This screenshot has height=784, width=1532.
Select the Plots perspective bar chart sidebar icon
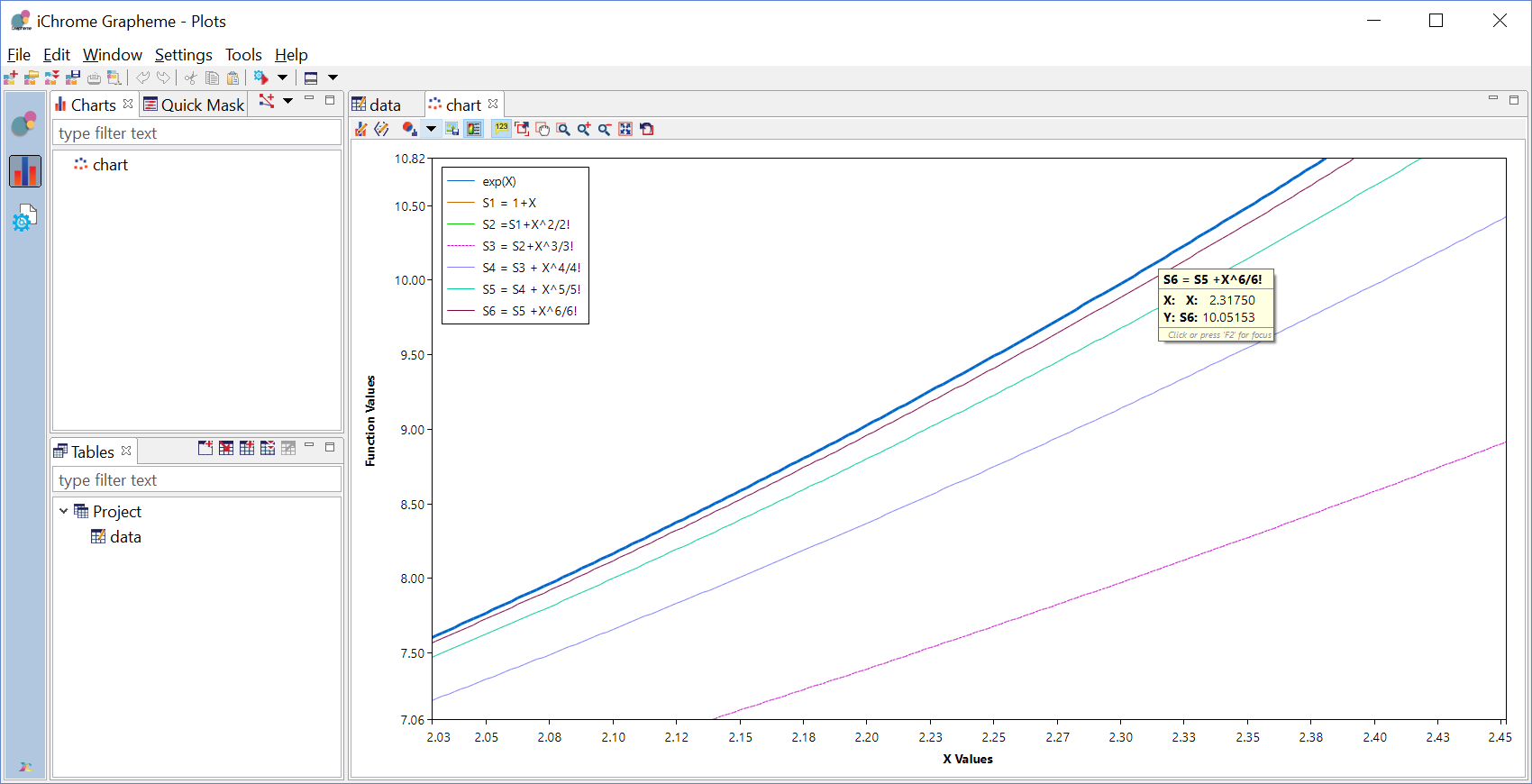pyautogui.click(x=25, y=170)
